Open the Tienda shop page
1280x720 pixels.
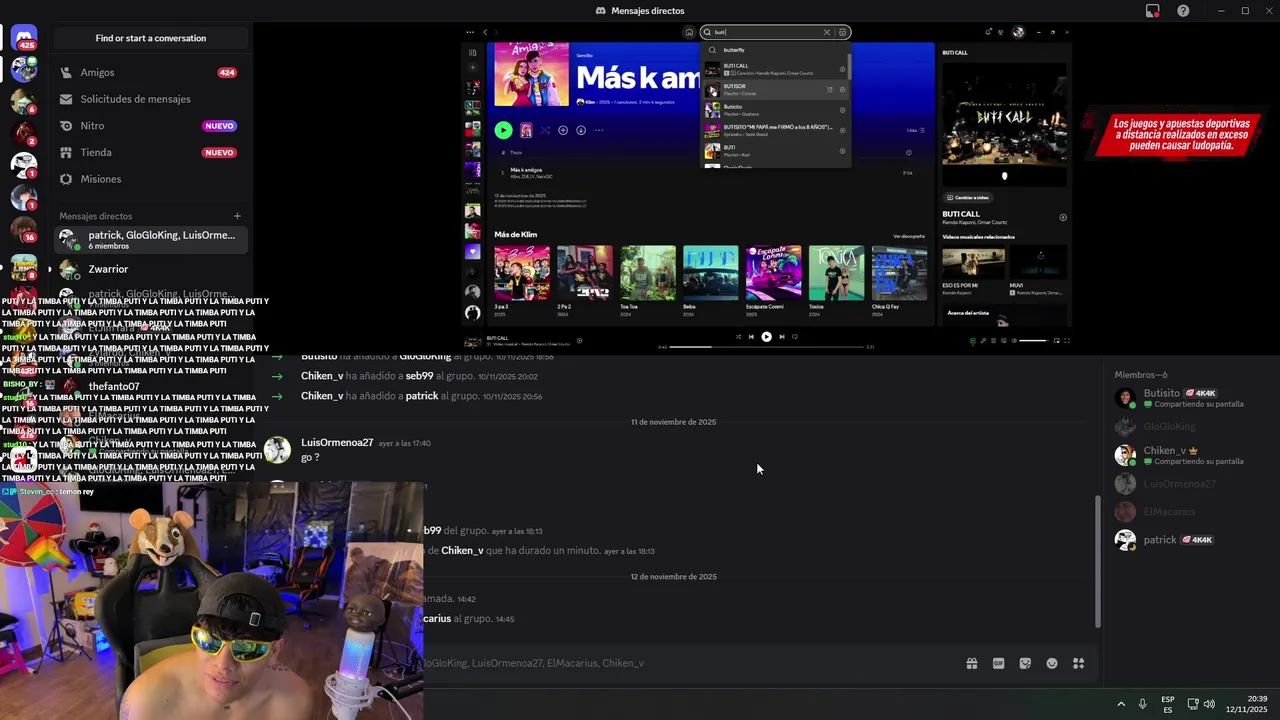pyautogui.click(x=150, y=152)
